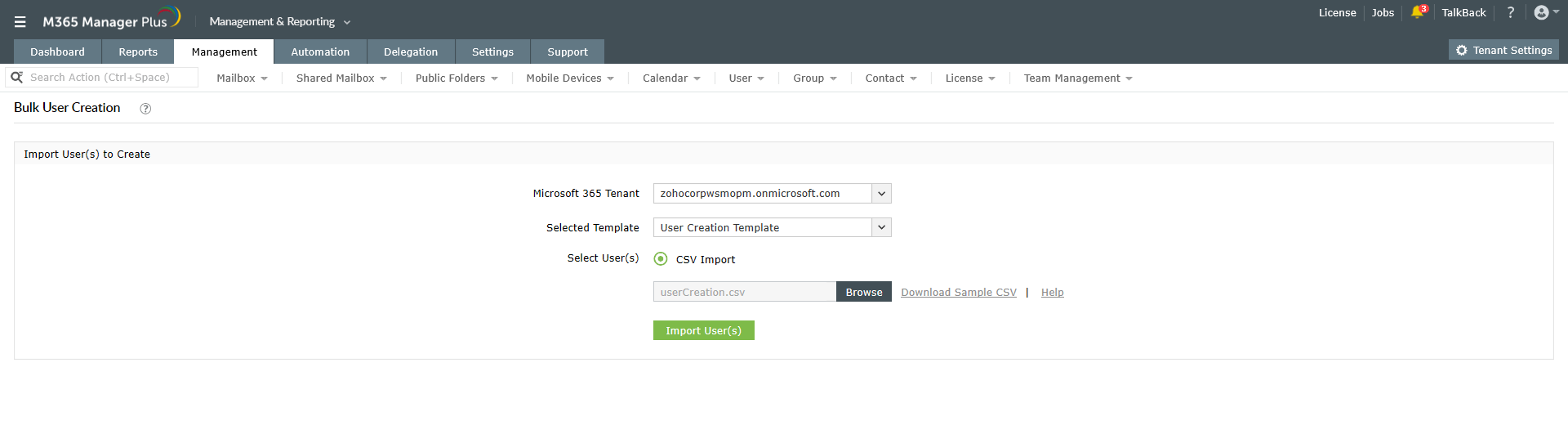Click the TalkBack link
Viewport: 1568px width, 448px height.
1463,12
